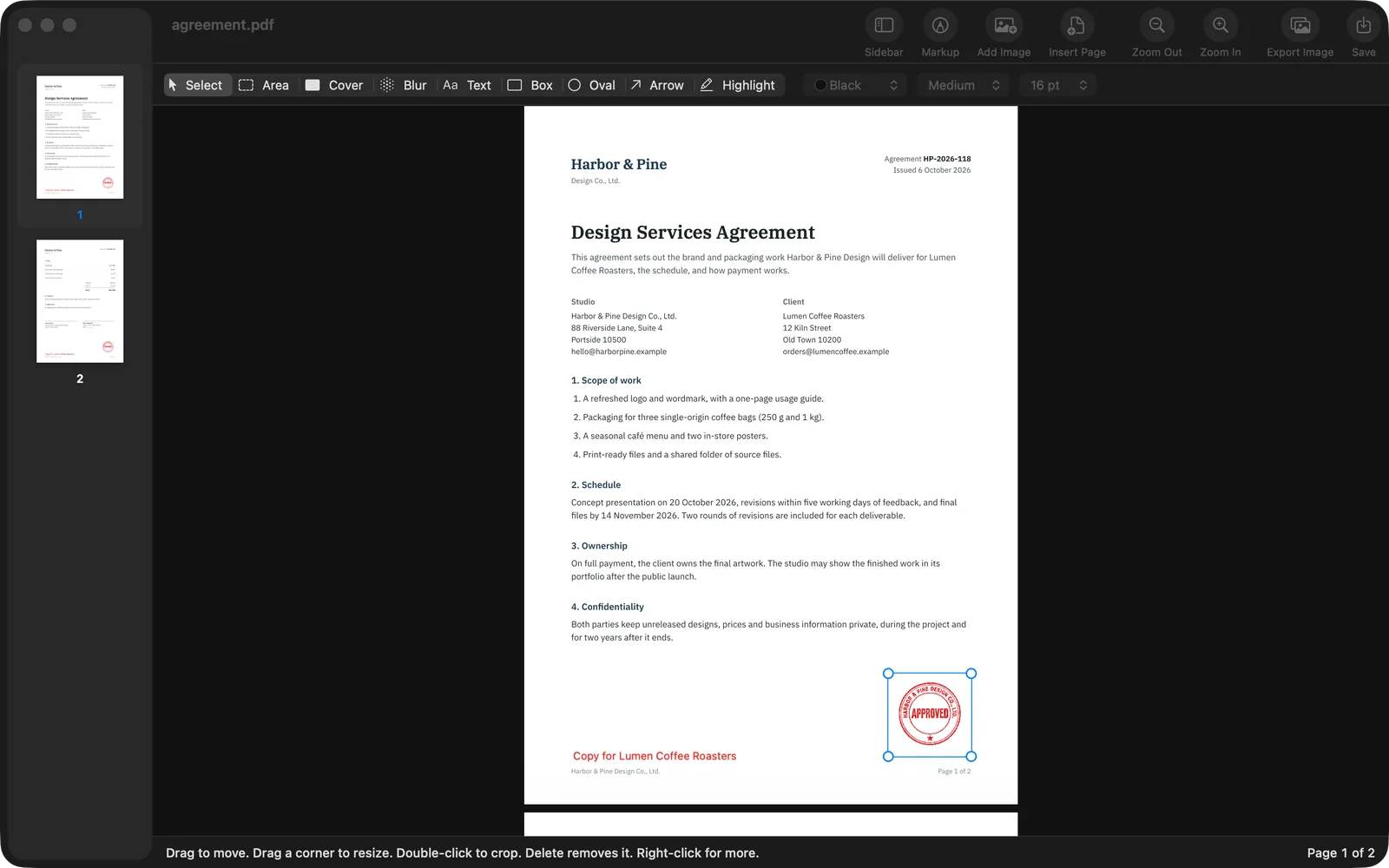The image size is (1389, 868).
Task: Open page 1 thumbnail in sidebar
Action: (x=80, y=137)
